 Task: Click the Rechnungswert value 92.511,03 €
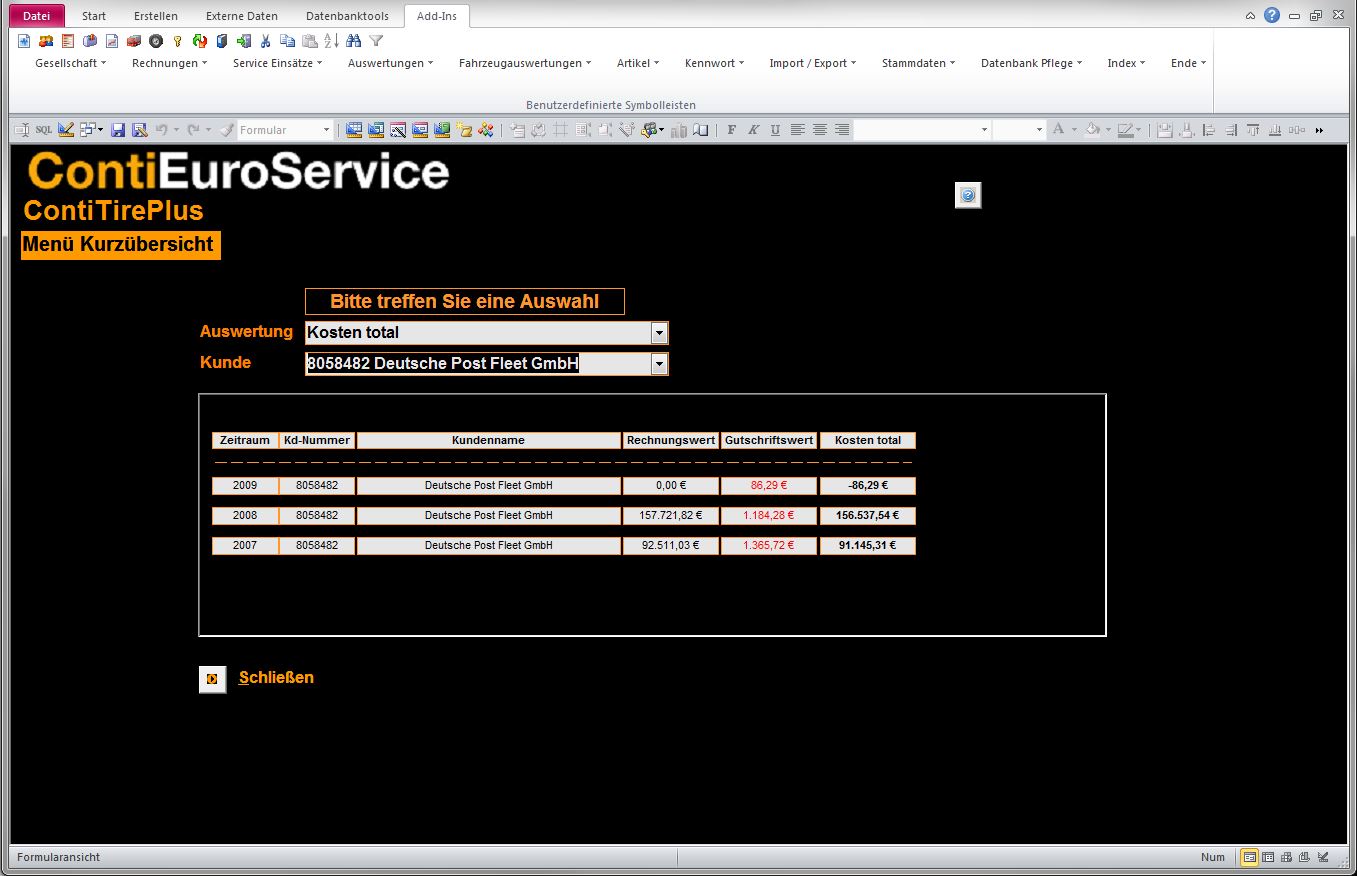coord(671,546)
